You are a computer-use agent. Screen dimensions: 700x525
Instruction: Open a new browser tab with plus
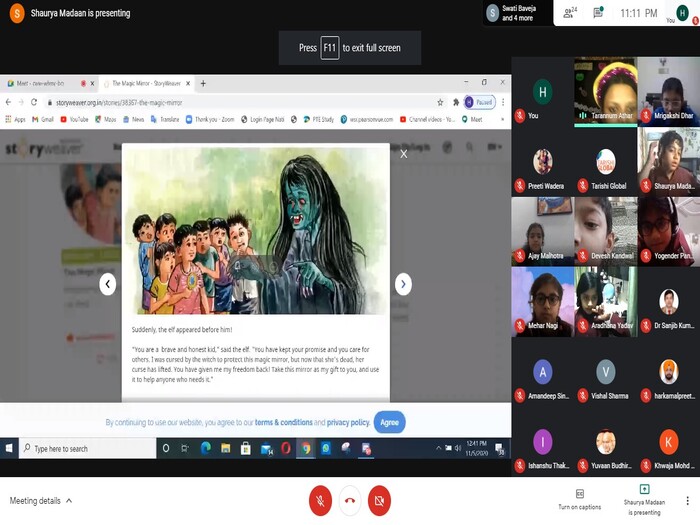[x=203, y=83]
